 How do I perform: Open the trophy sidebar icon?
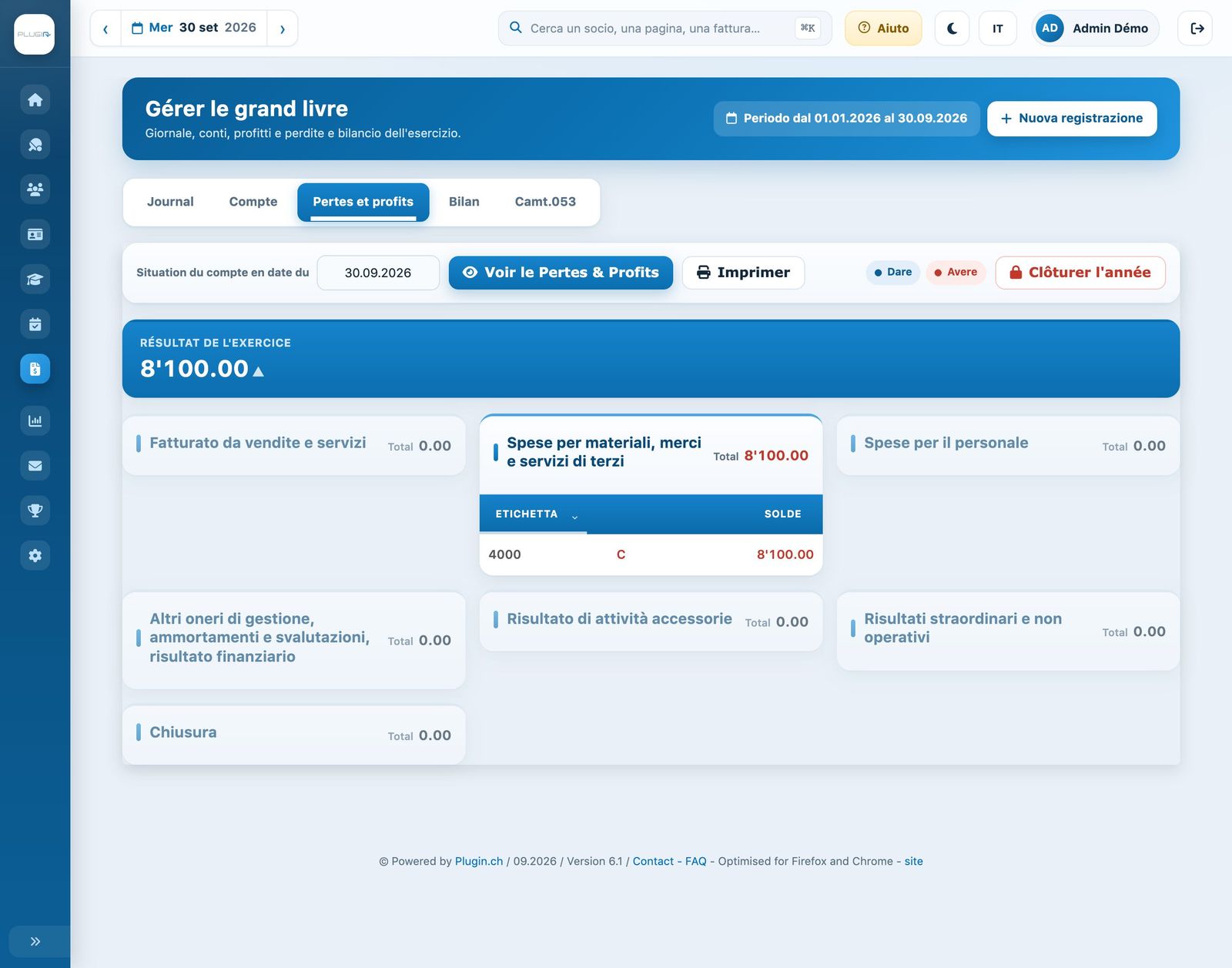[x=35, y=510]
